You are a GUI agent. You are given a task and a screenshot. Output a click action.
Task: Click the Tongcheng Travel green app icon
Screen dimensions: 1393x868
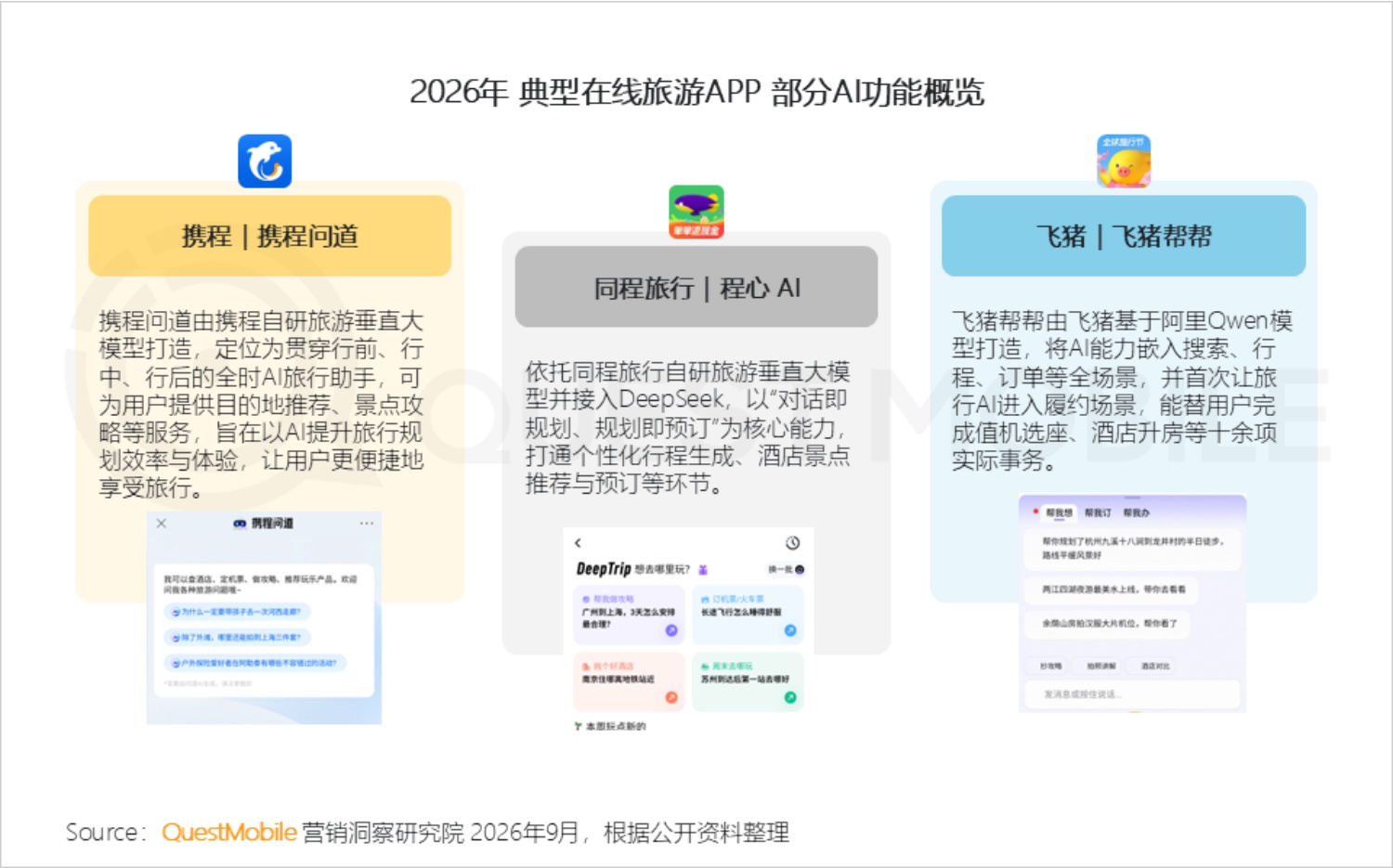(696, 212)
